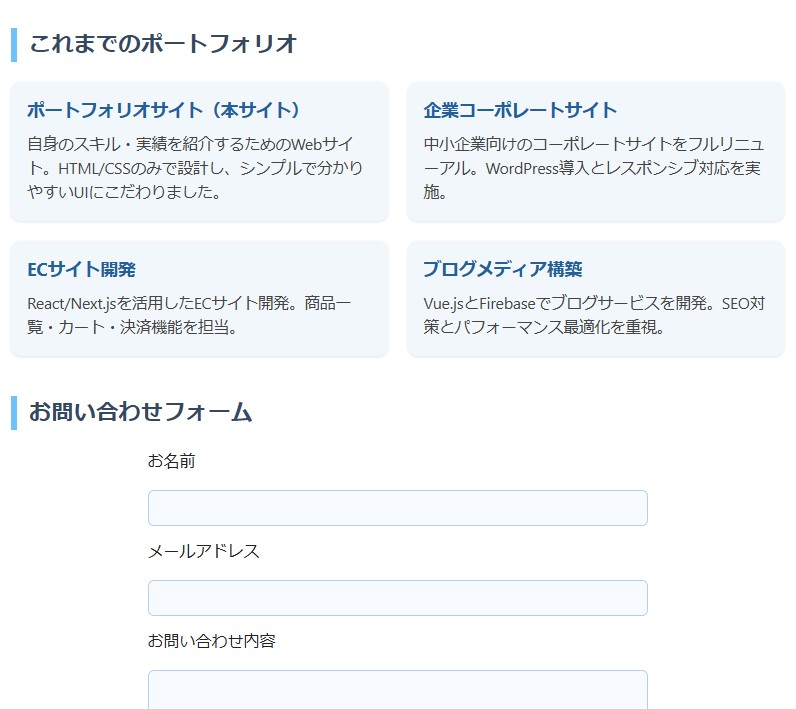Viewport: 796px width, 709px height.
Task: Click the お問い合わせ内容 message textarea
Action: click(x=397, y=690)
